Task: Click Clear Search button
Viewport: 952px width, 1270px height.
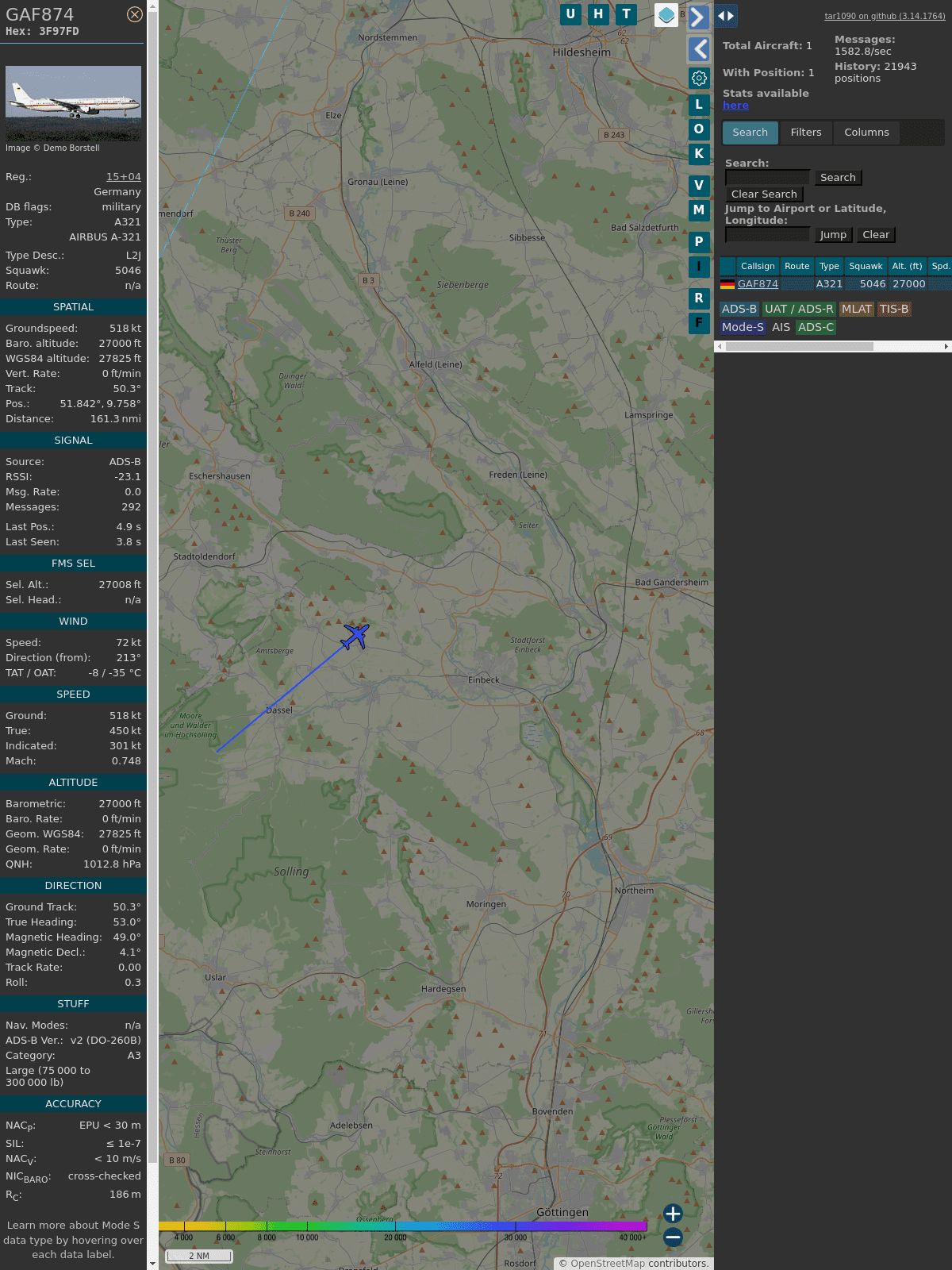Action: click(x=764, y=194)
